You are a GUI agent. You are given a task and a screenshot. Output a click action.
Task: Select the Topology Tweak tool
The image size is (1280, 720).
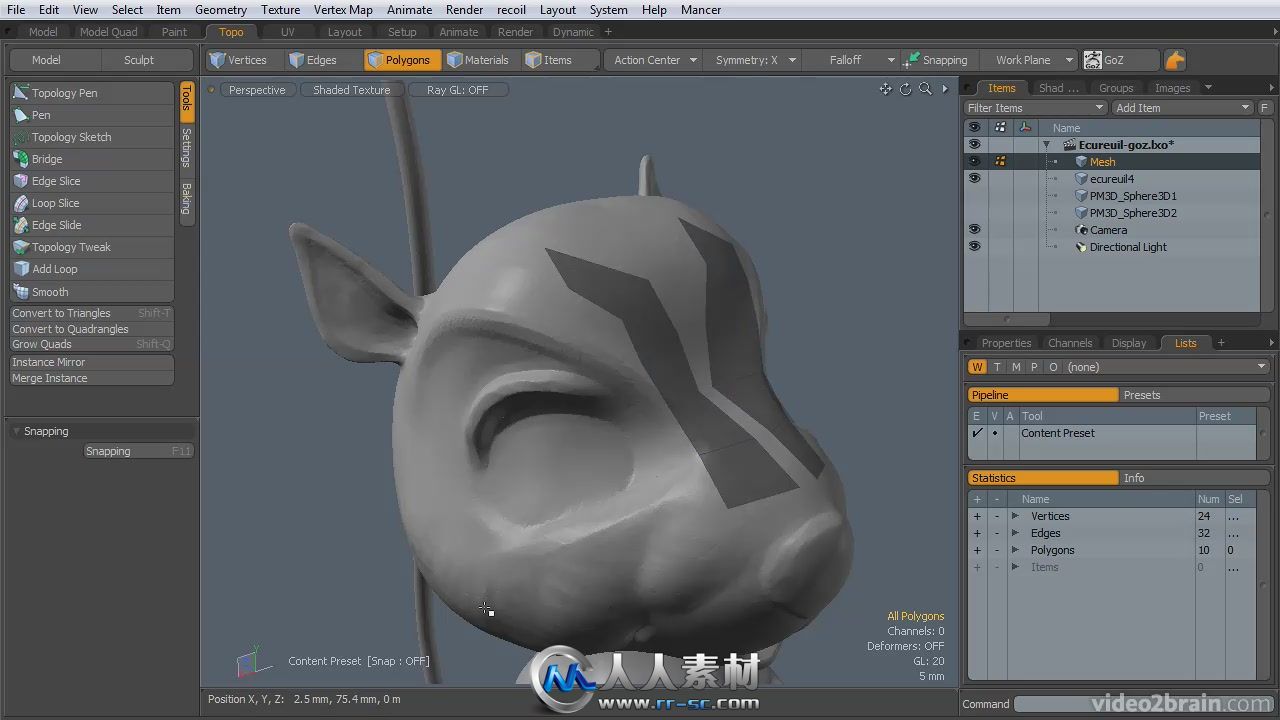pos(92,247)
